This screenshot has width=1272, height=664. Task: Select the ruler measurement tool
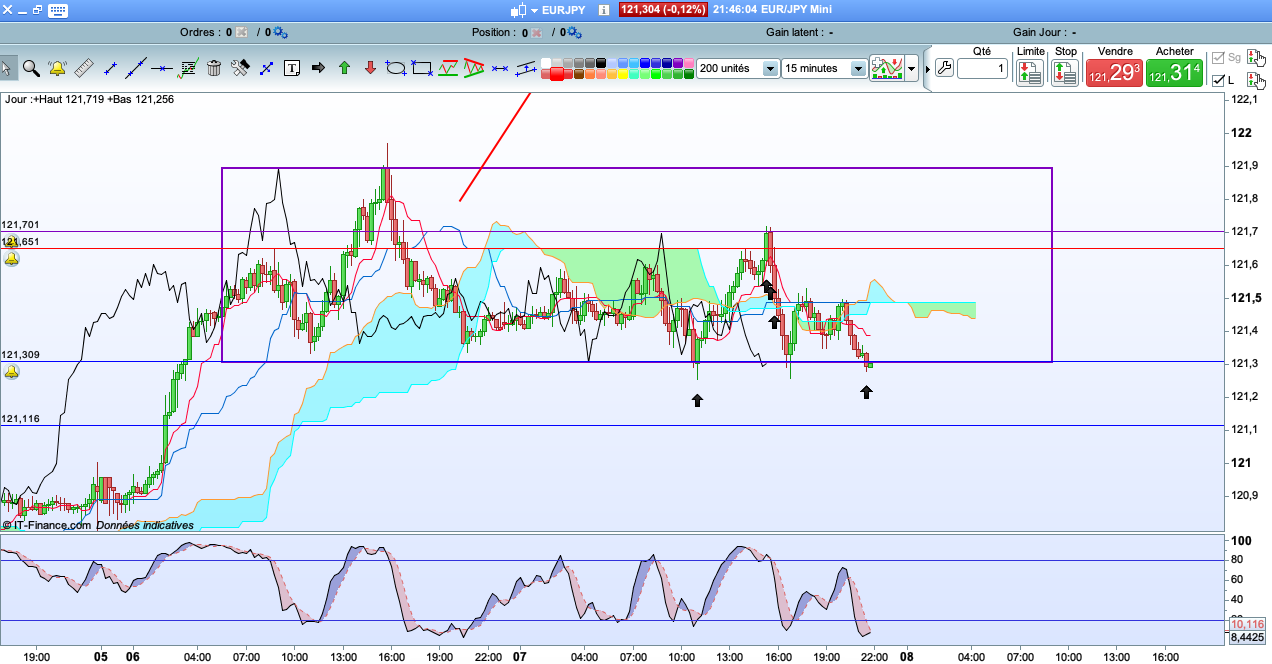pyautogui.click(x=84, y=68)
